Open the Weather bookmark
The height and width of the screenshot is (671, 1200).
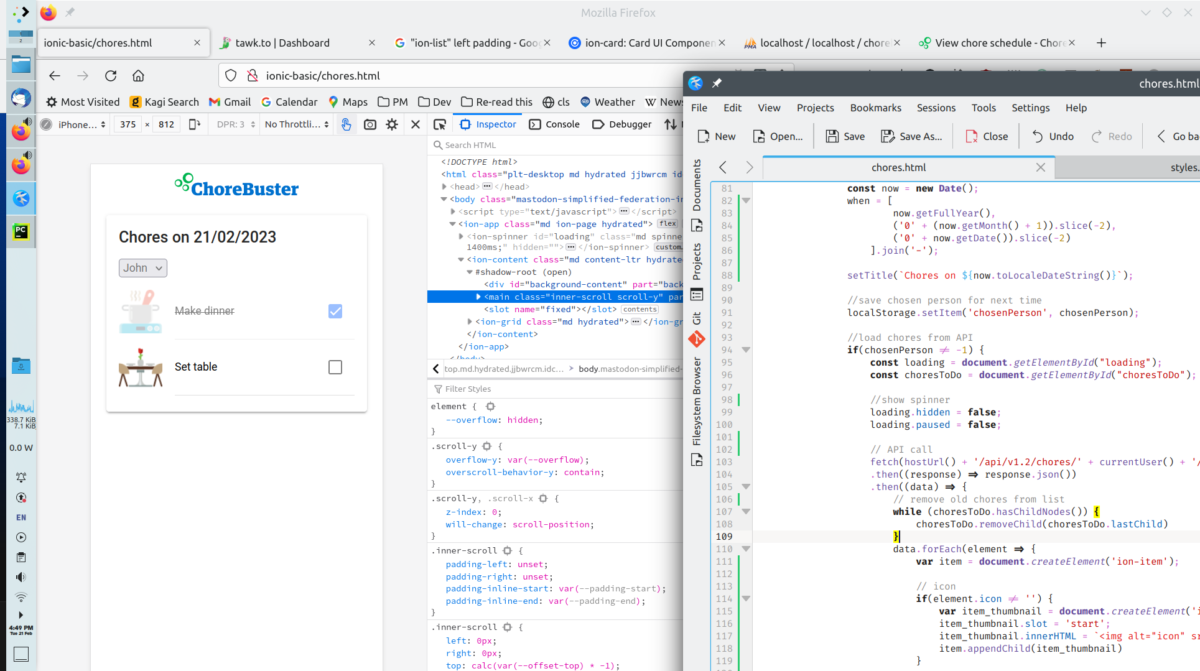click(x=606, y=102)
